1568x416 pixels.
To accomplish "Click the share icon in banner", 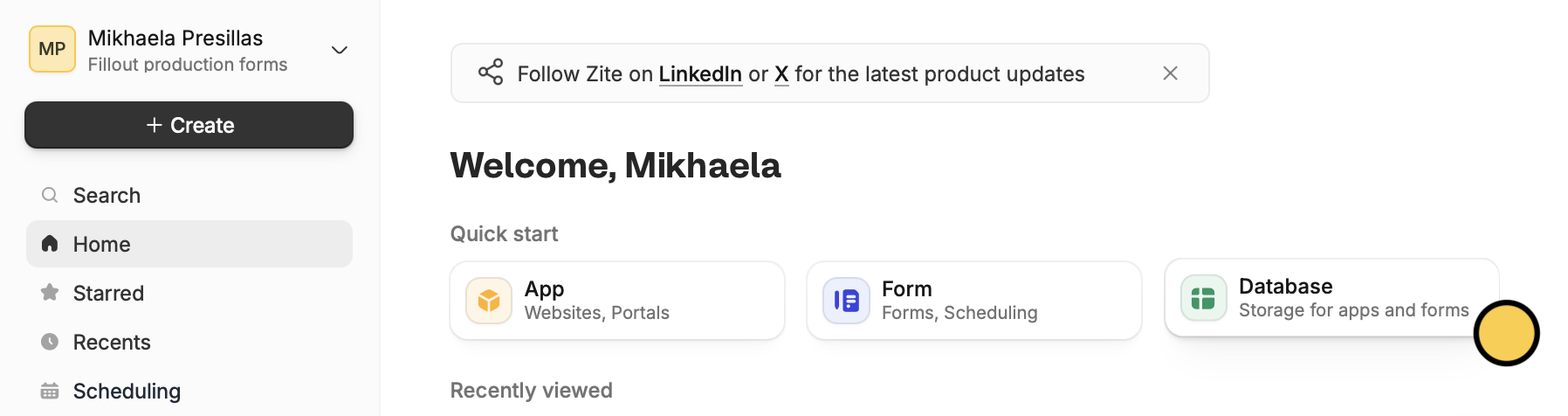I will [x=491, y=73].
